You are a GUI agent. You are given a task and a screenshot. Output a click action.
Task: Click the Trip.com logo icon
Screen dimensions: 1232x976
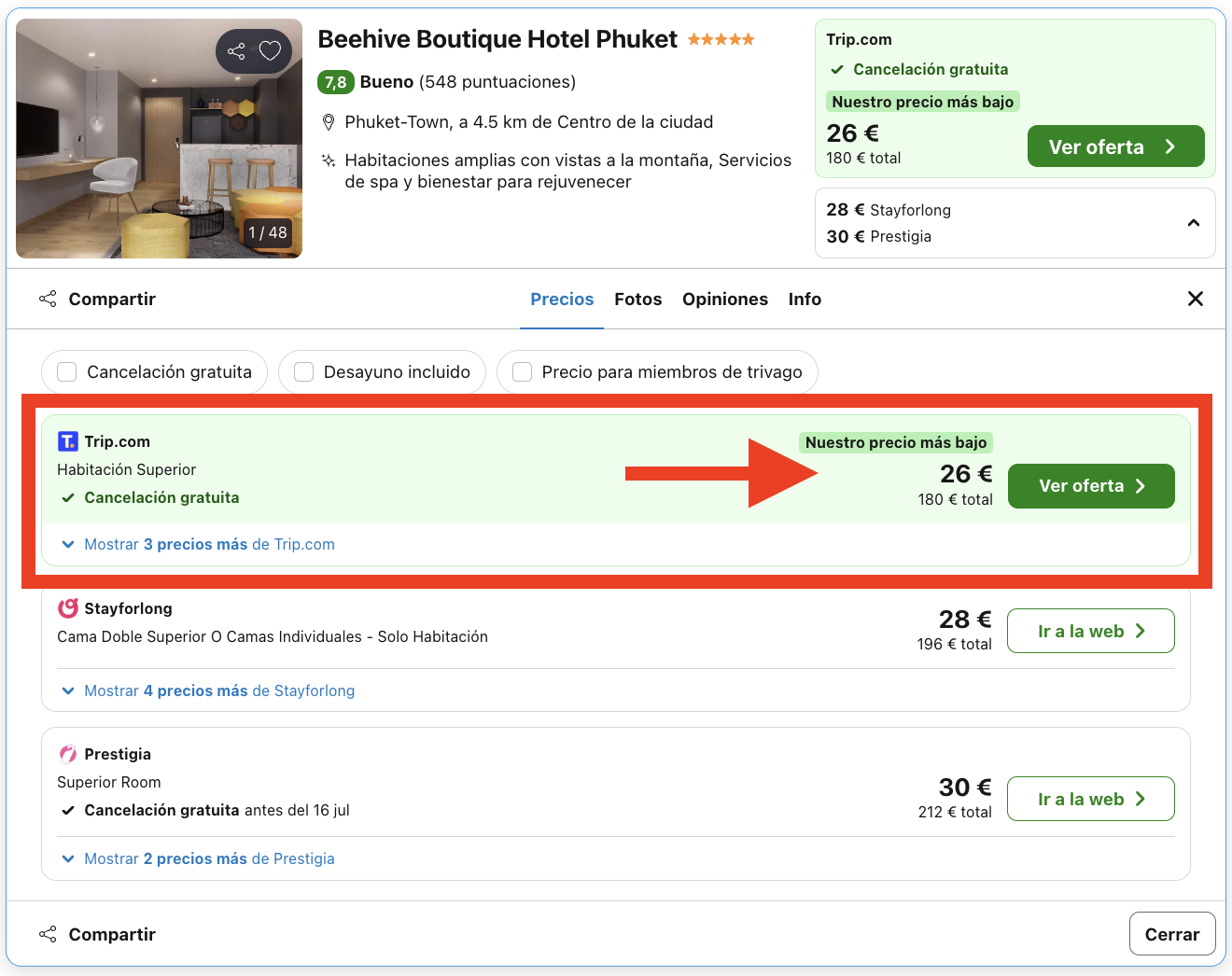click(68, 441)
